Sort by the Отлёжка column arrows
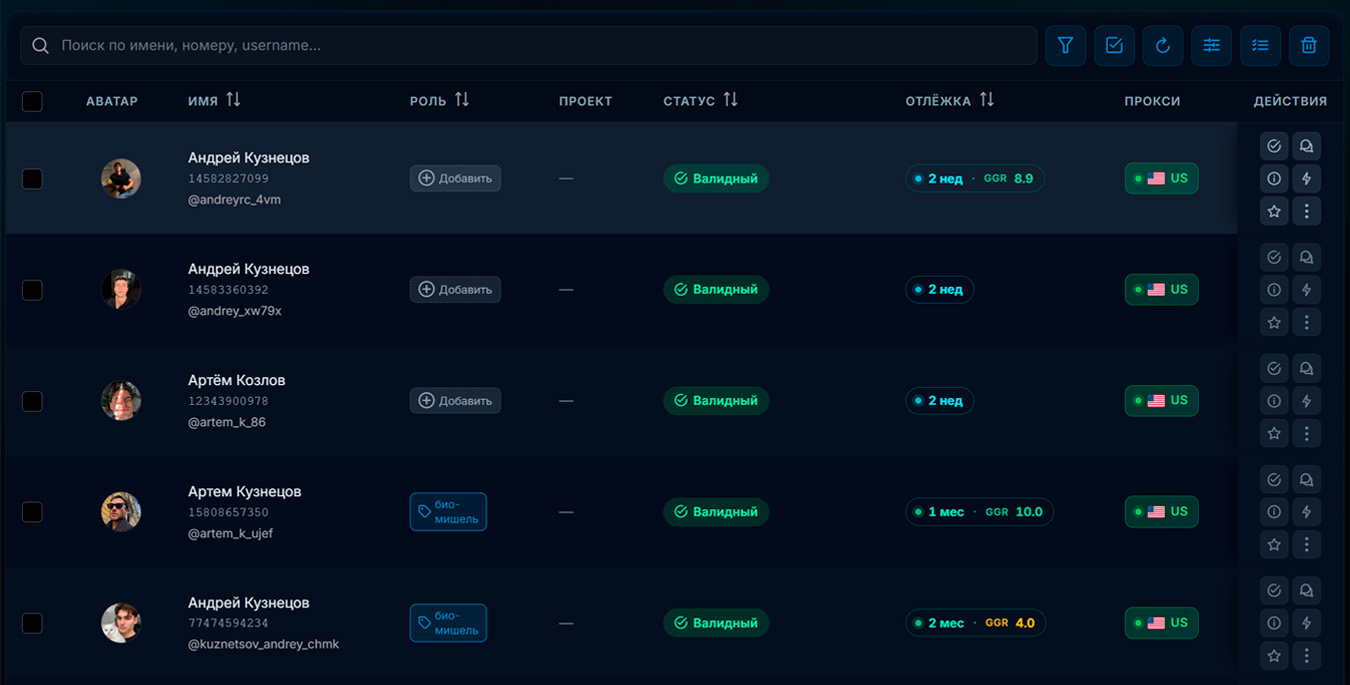1350x685 pixels. (x=987, y=100)
